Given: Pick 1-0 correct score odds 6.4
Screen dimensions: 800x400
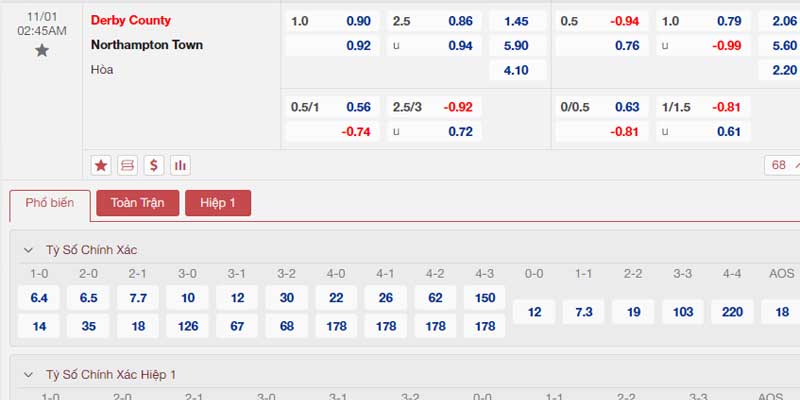Looking at the screenshot, I should click(x=39, y=298).
